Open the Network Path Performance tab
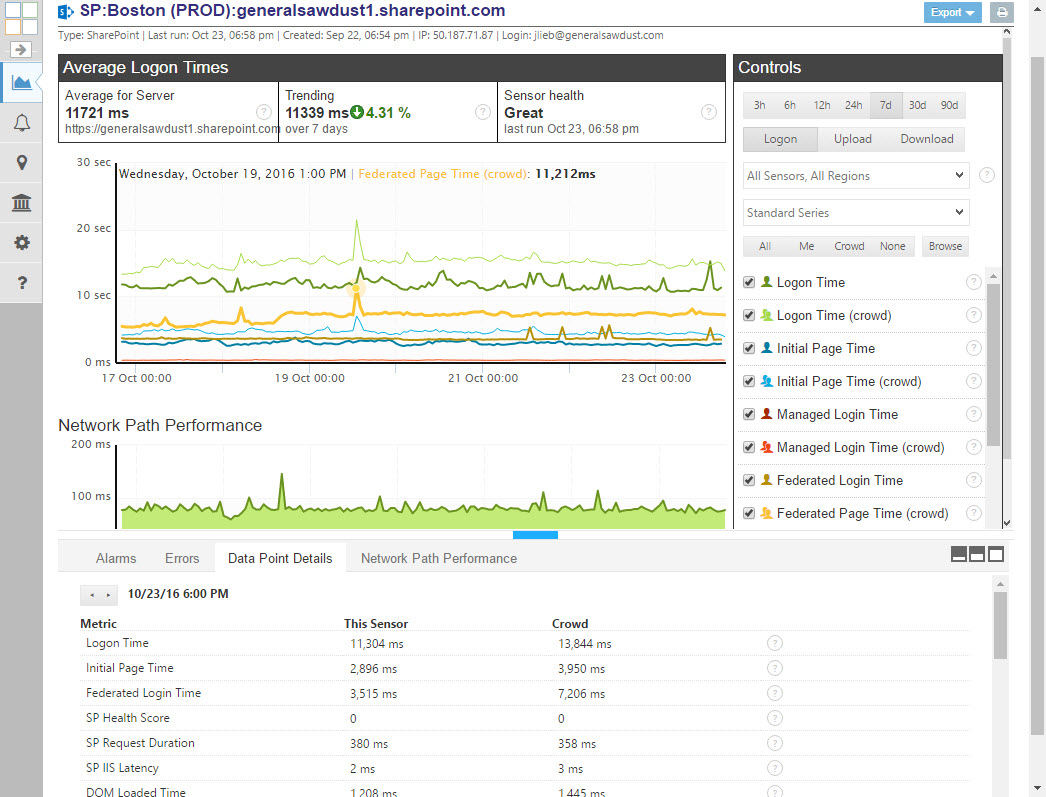The width and height of the screenshot is (1046, 797). (x=439, y=558)
